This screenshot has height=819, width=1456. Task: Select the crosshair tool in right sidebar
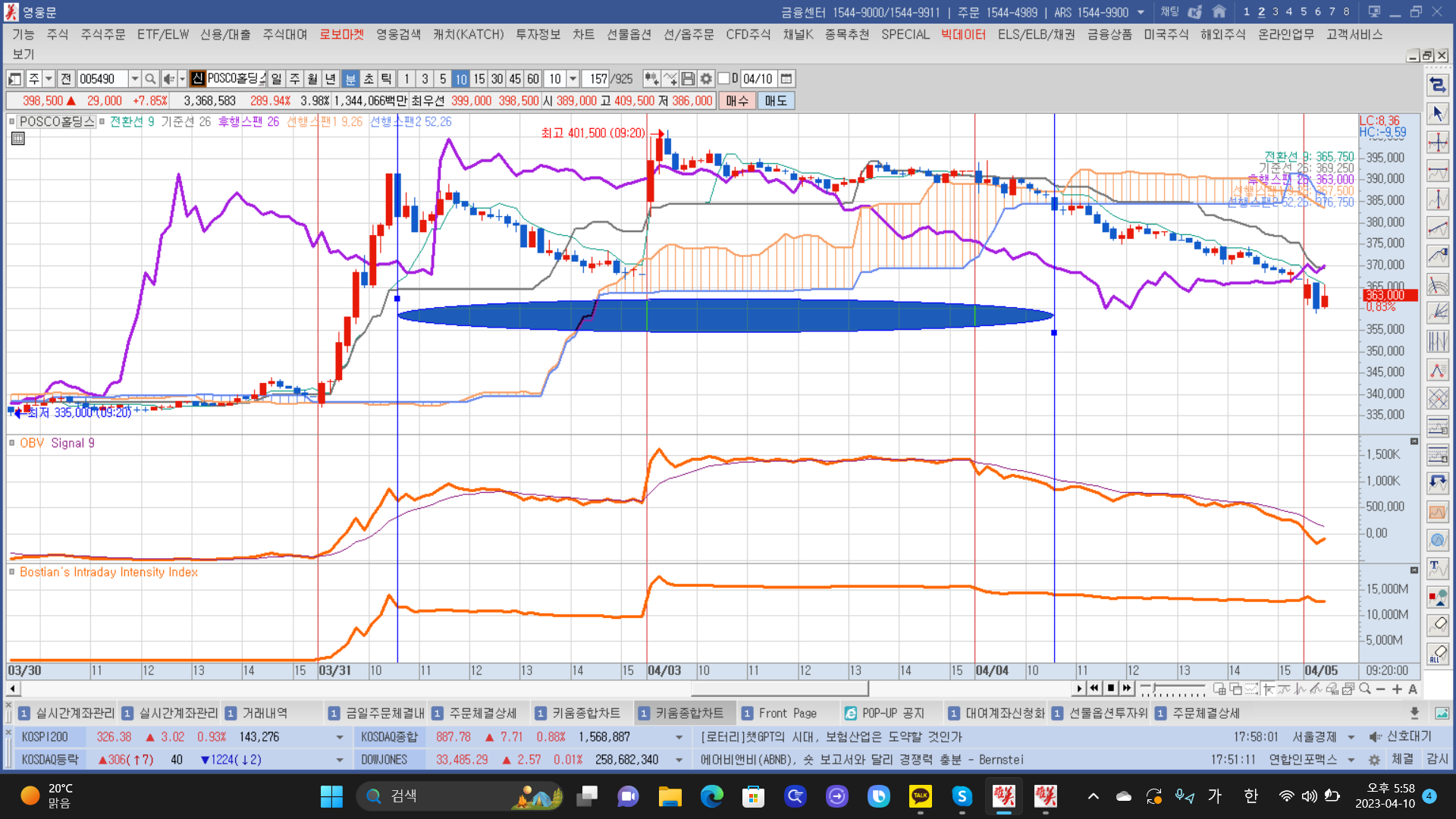coord(1437,143)
